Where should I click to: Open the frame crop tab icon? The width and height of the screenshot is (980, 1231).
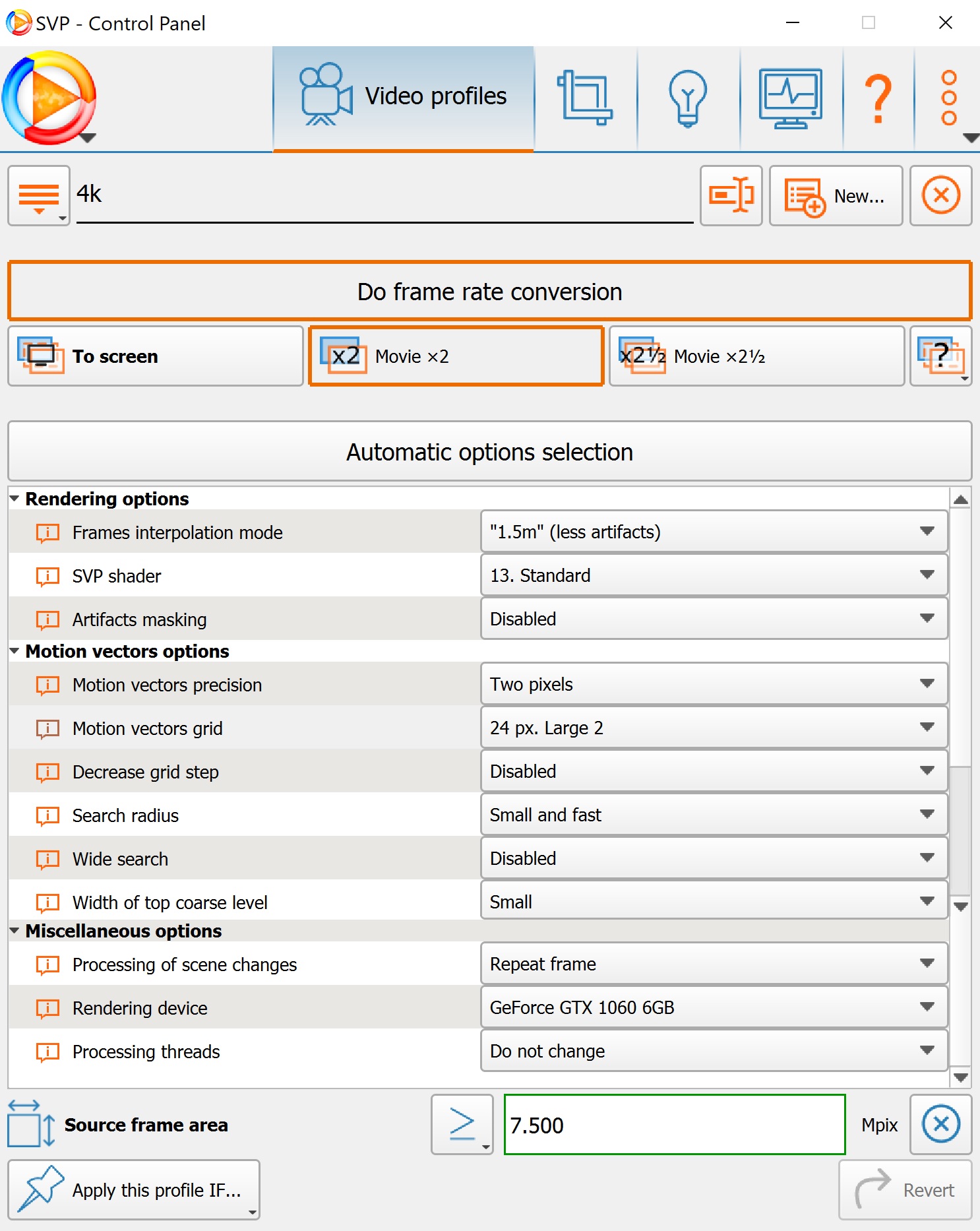click(585, 98)
